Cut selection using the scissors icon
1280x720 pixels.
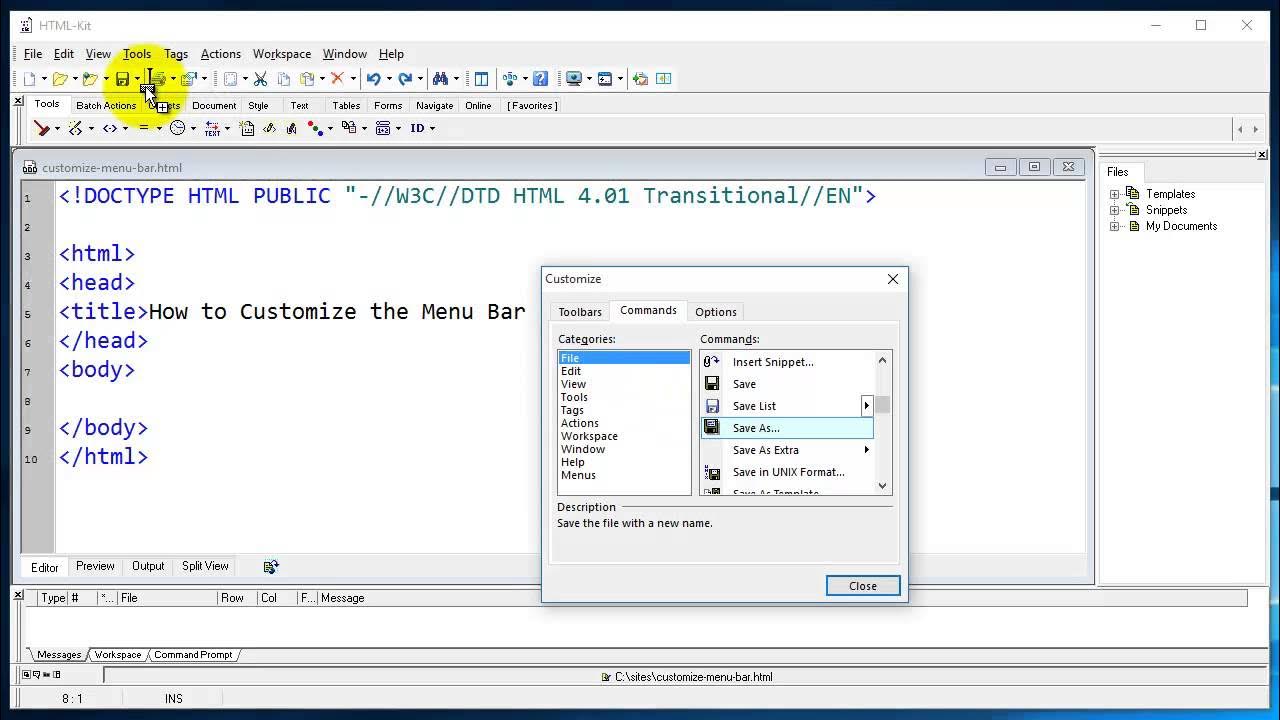[260, 78]
